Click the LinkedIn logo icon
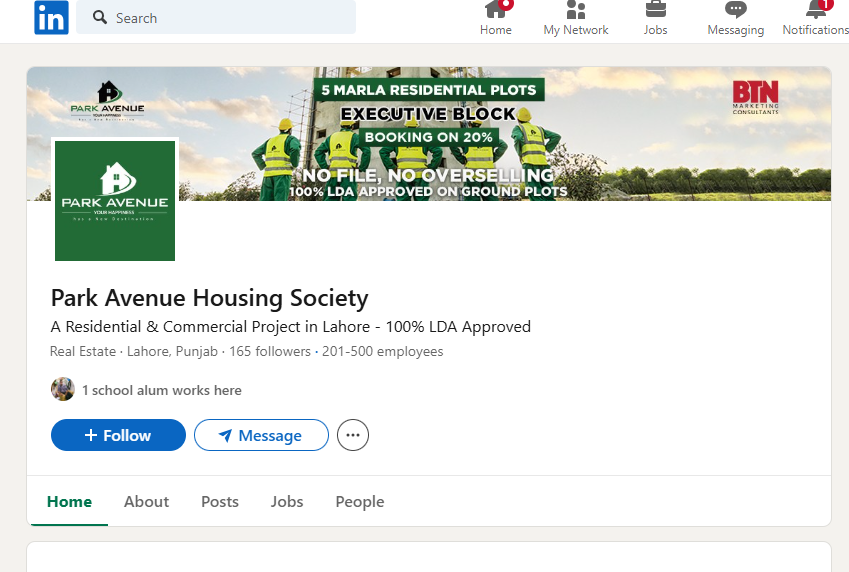The image size is (849, 572). 51,18
